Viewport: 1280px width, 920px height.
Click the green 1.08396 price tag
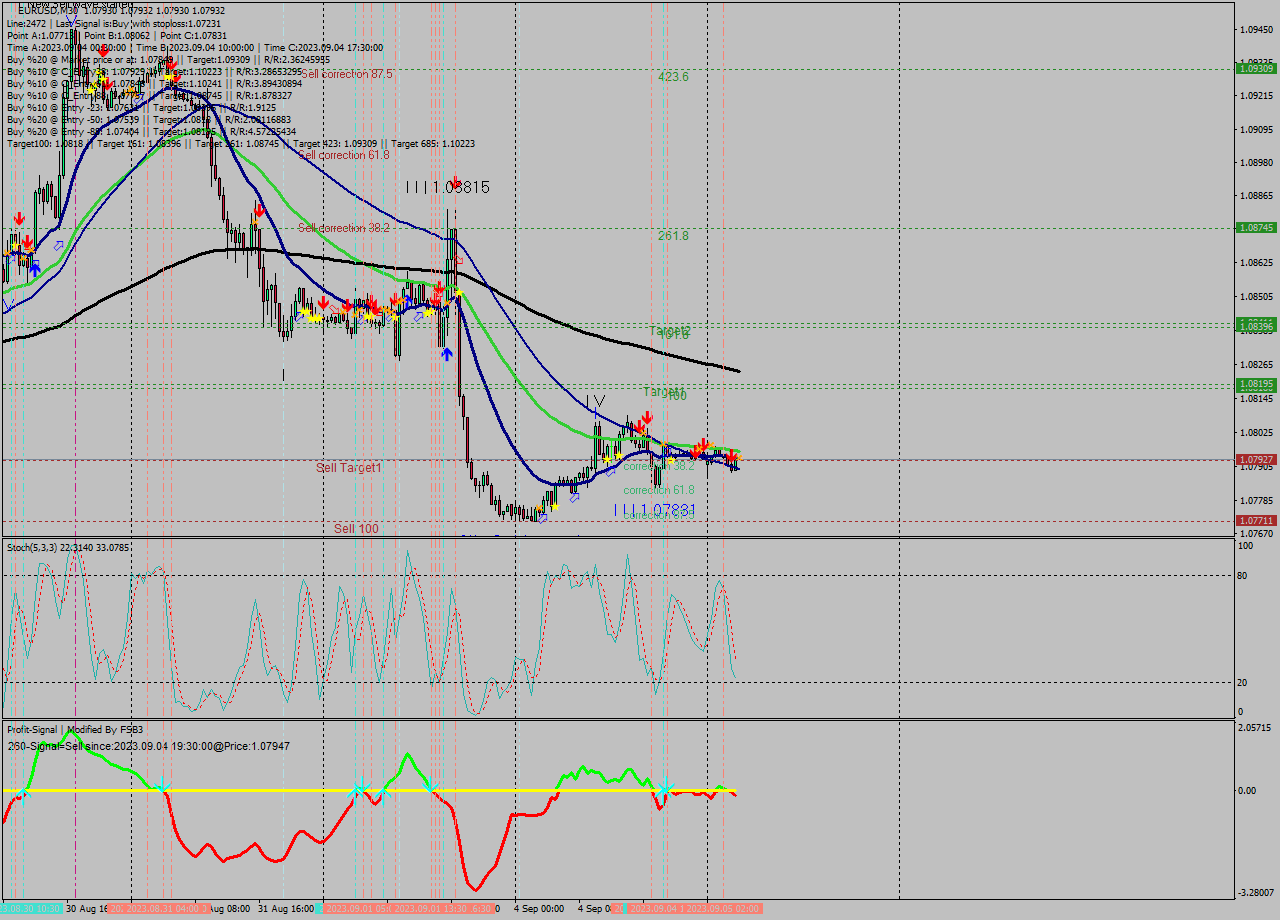point(1256,325)
